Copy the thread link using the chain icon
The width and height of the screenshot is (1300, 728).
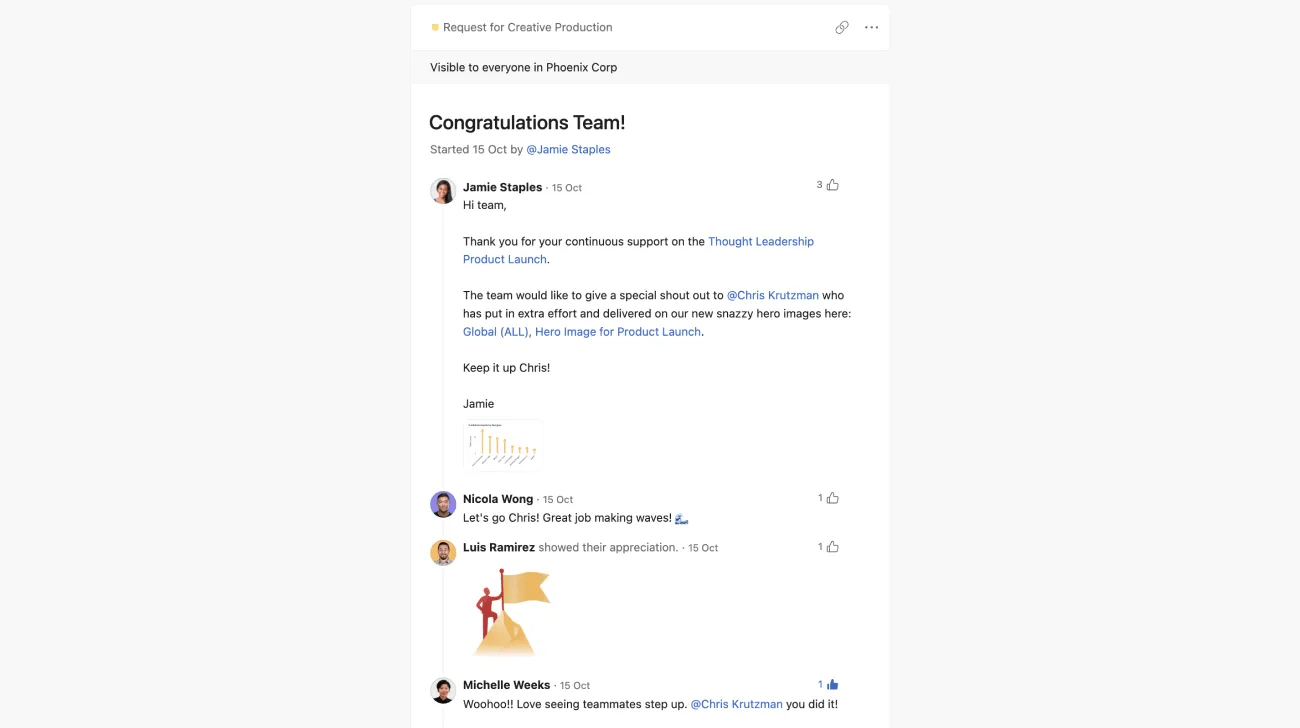pos(842,27)
